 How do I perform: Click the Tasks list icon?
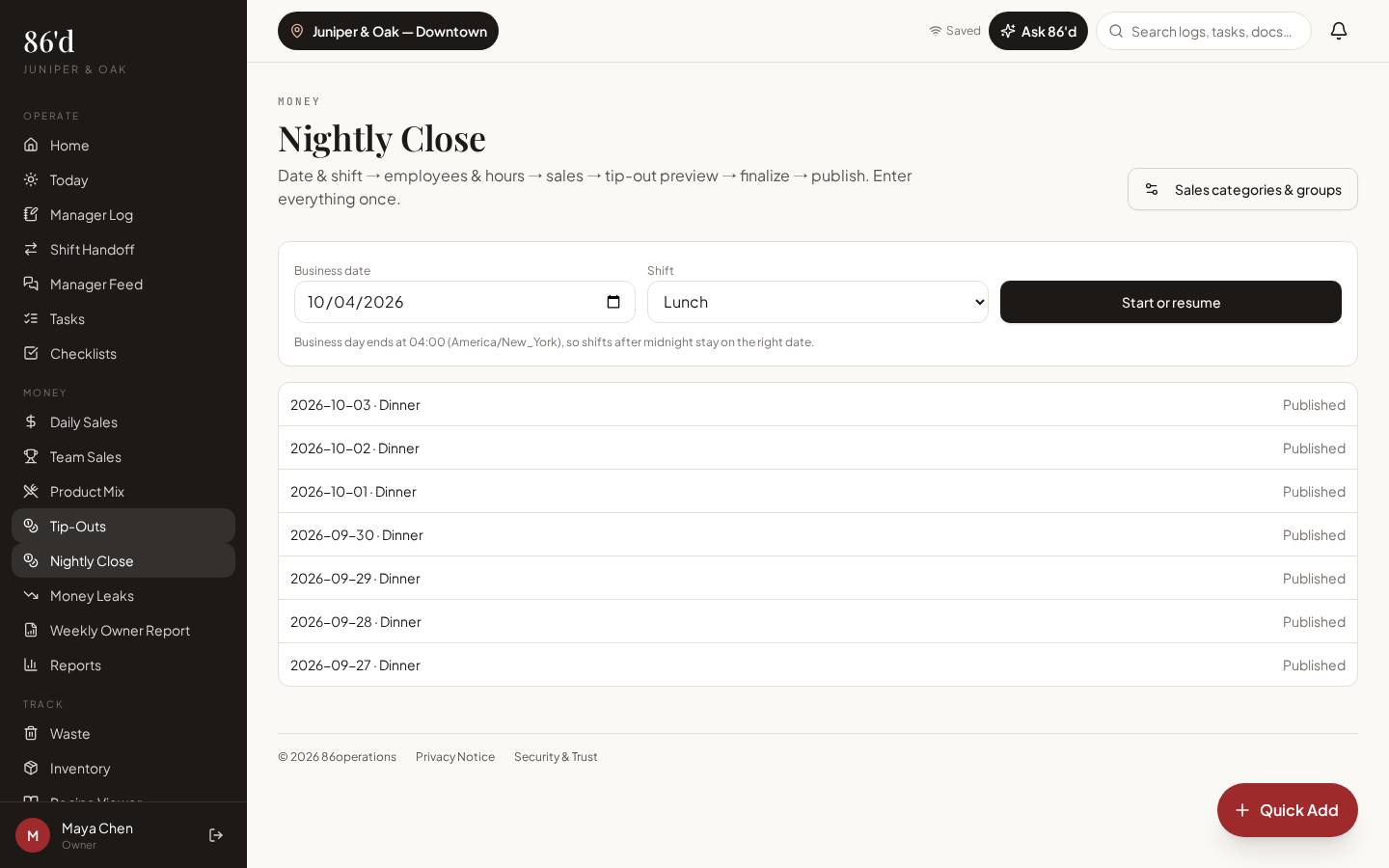pyautogui.click(x=31, y=318)
